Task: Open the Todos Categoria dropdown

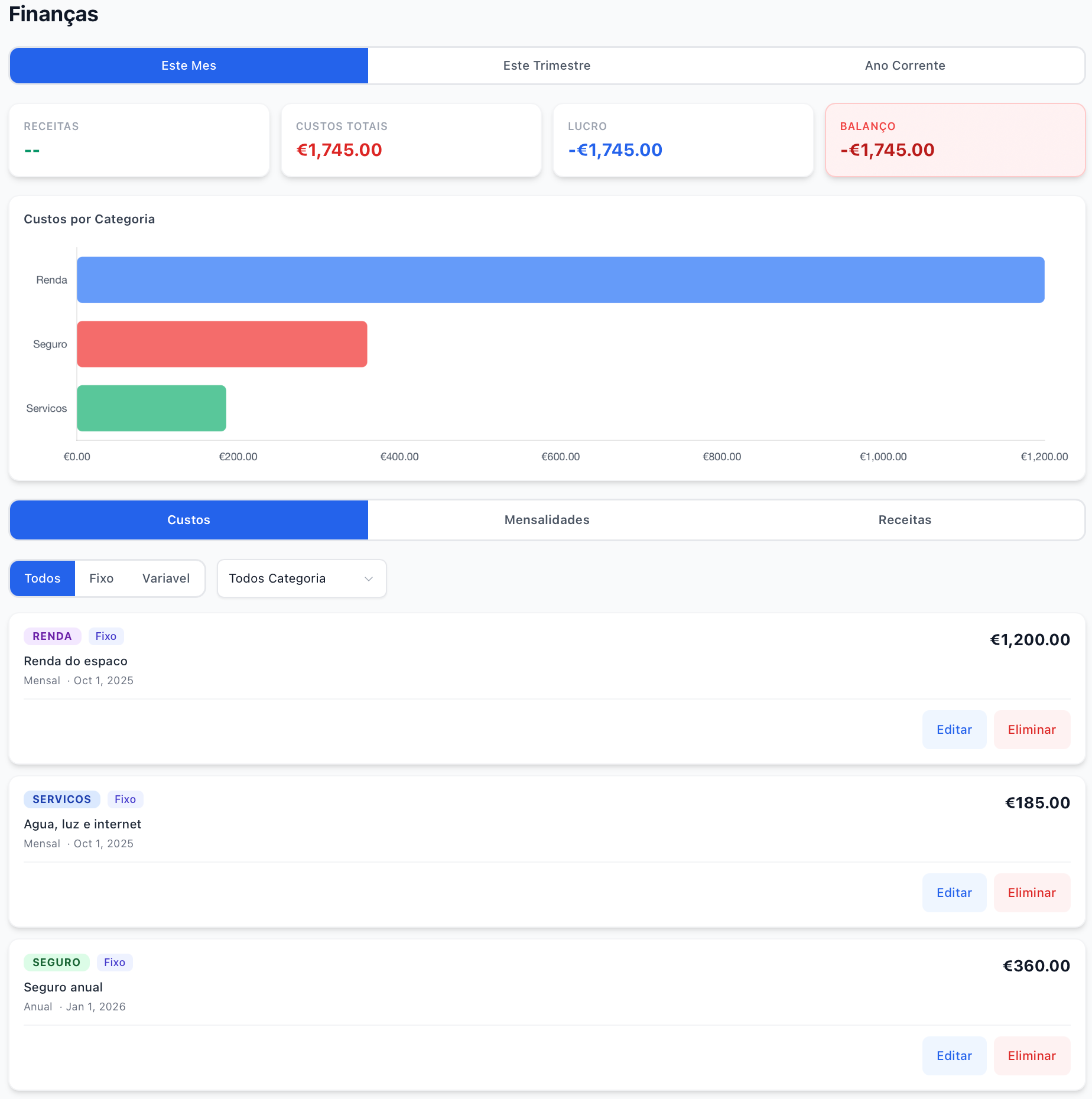Action: [x=302, y=578]
